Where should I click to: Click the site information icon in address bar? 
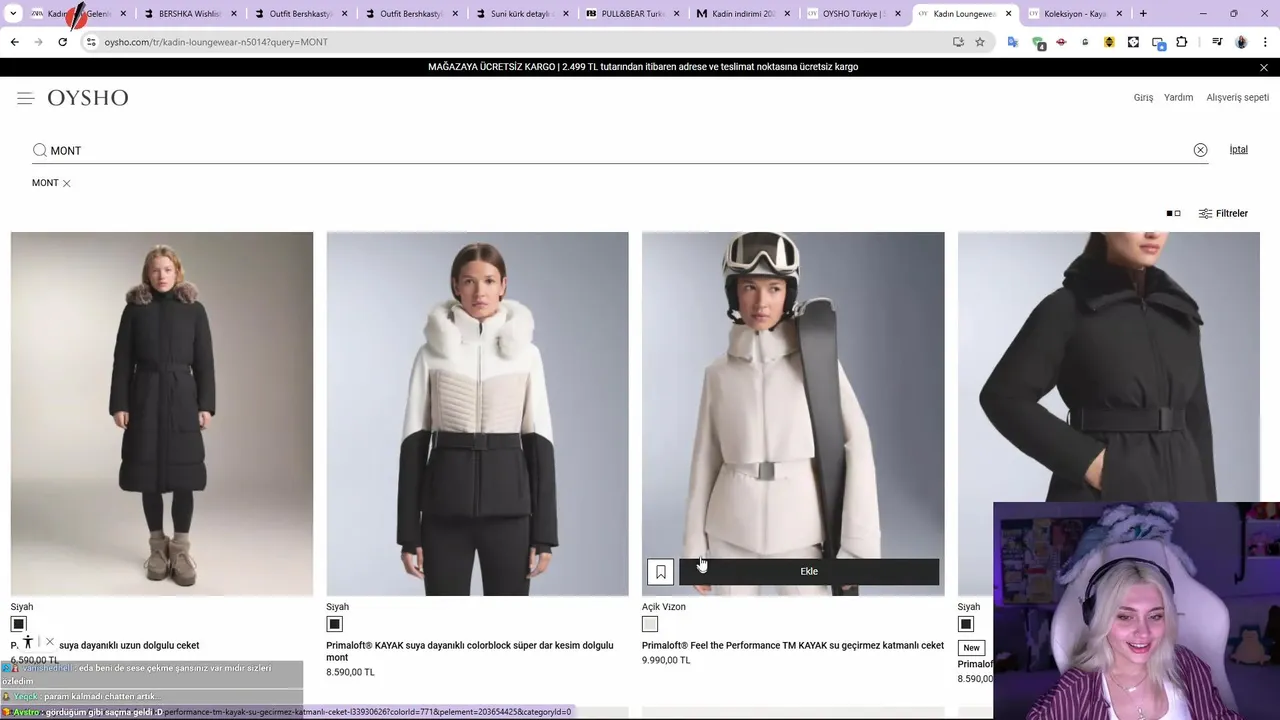pyautogui.click(x=91, y=42)
